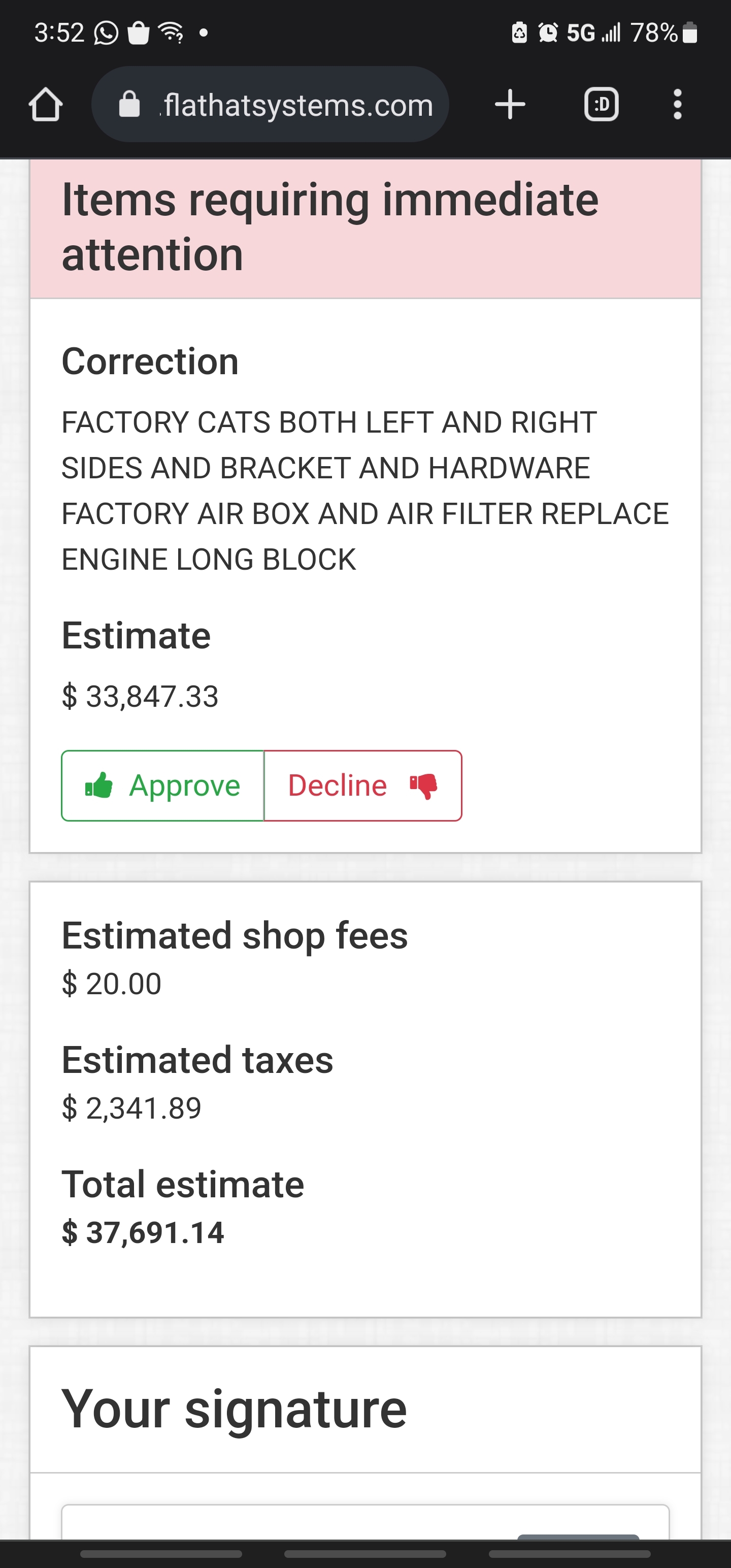Tap the battery indicator in the status bar
The image size is (731, 1568).
(691, 34)
